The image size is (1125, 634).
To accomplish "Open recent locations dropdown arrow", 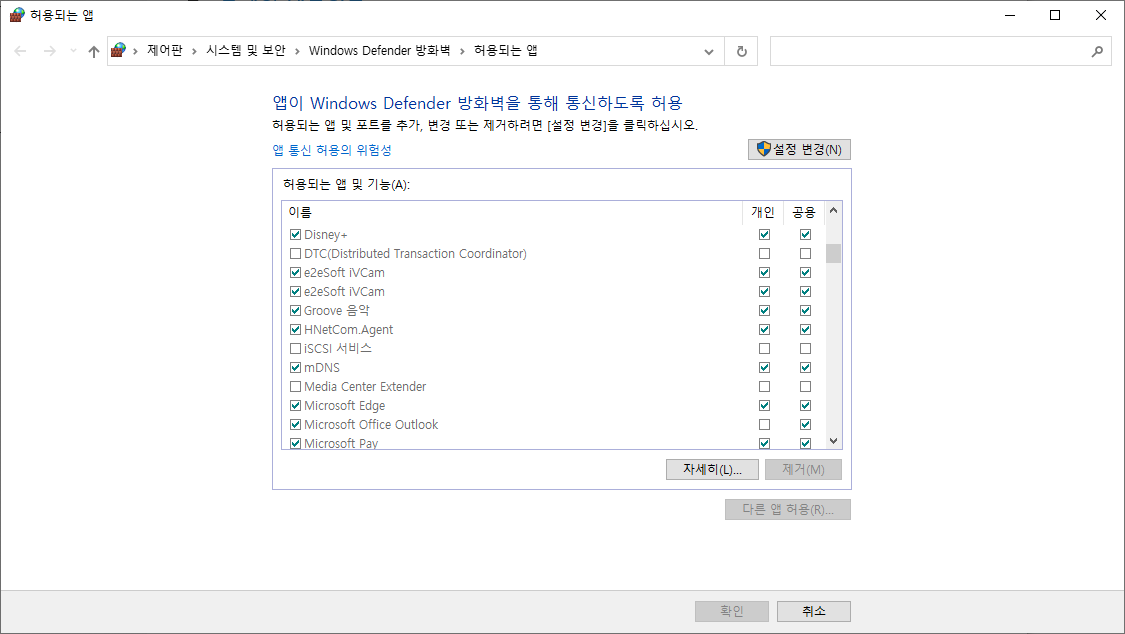I will (x=73, y=51).
